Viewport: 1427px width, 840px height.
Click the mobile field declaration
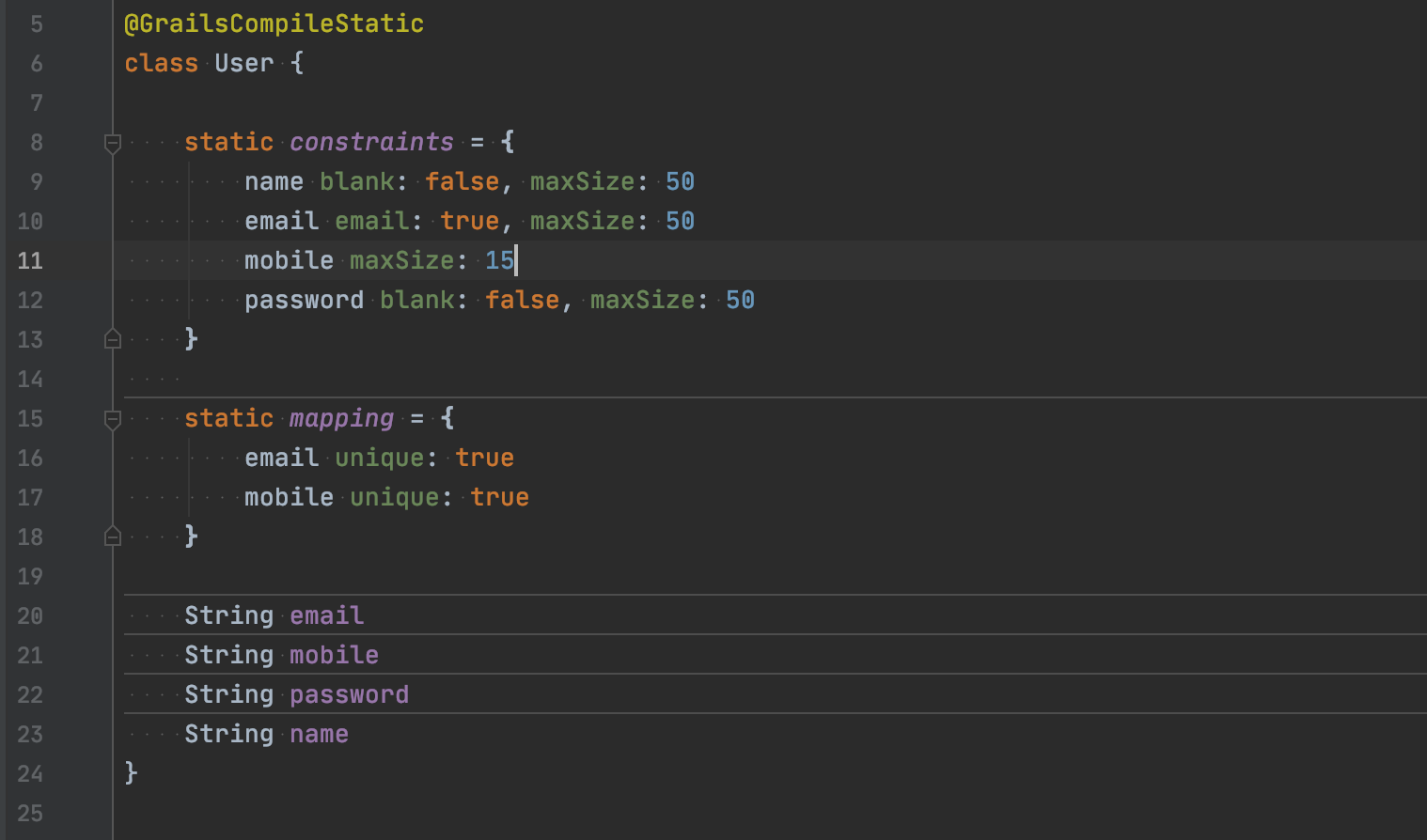[x=334, y=655]
